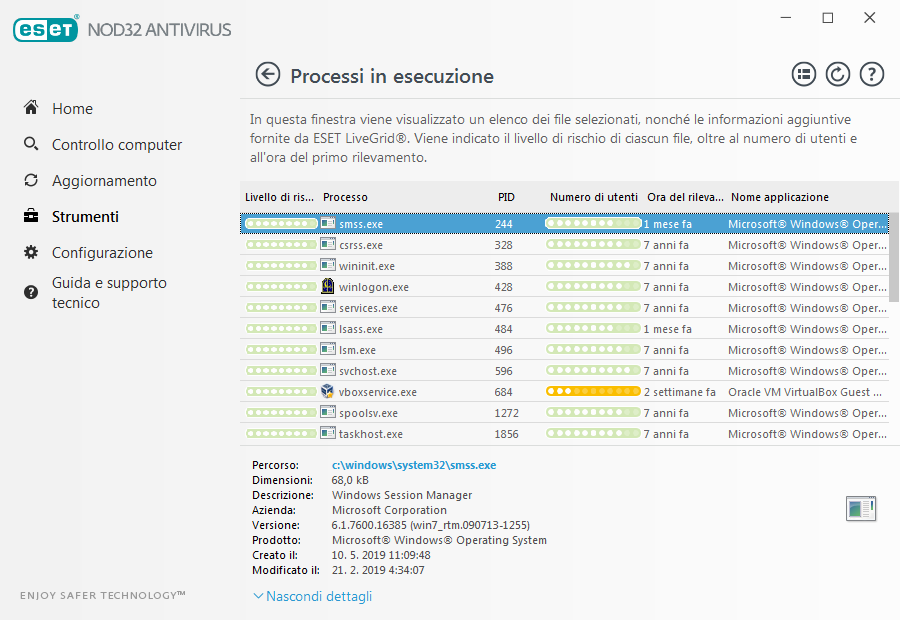Screen dimensions: 900x620
Task: Click Windows Session Manager description text
Action: (402, 495)
